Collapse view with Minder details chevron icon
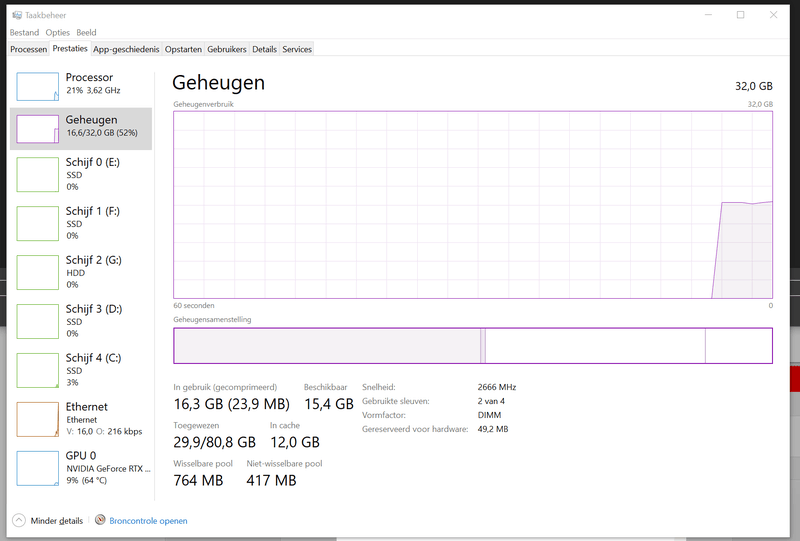The height and width of the screenshot is (541, 800). (19, 521)
